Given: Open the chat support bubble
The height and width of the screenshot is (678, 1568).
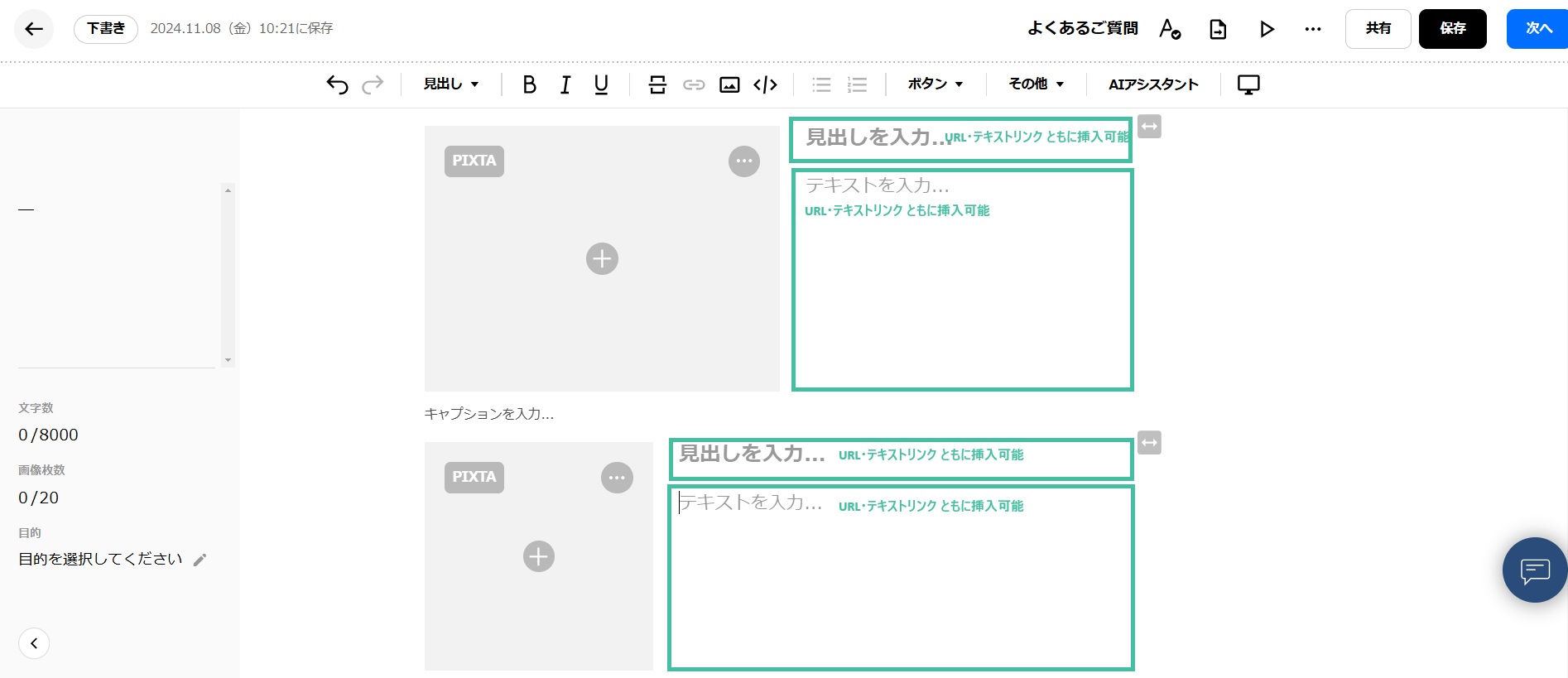Looking at the screenshot, I should [1534, 570].
